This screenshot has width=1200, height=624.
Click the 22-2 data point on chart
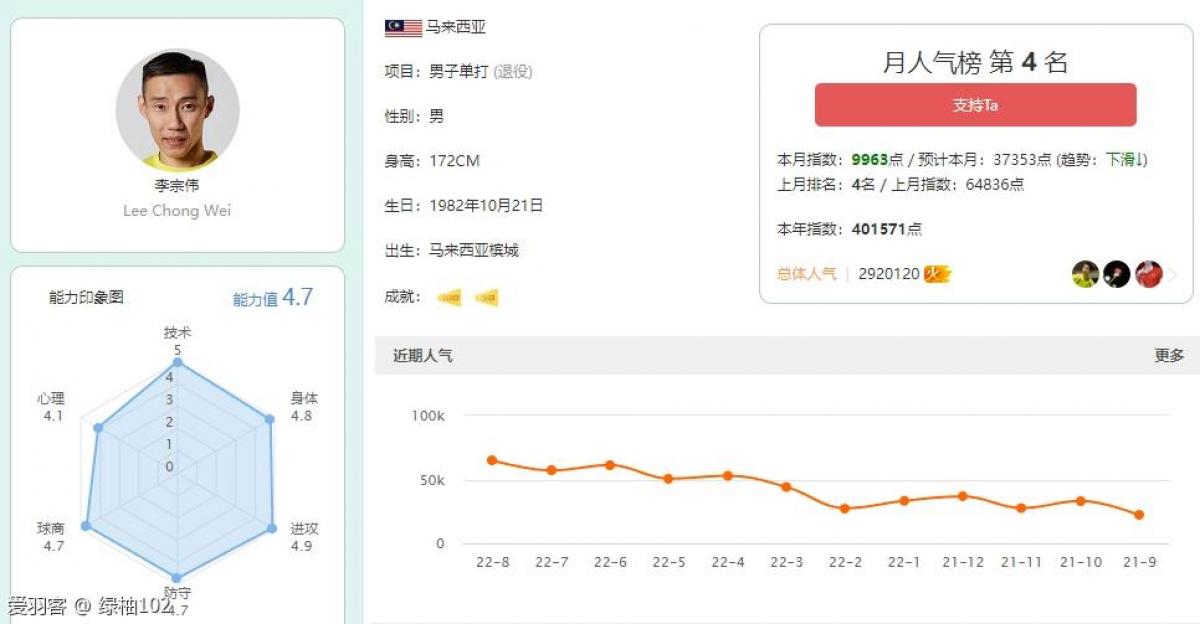845,508
